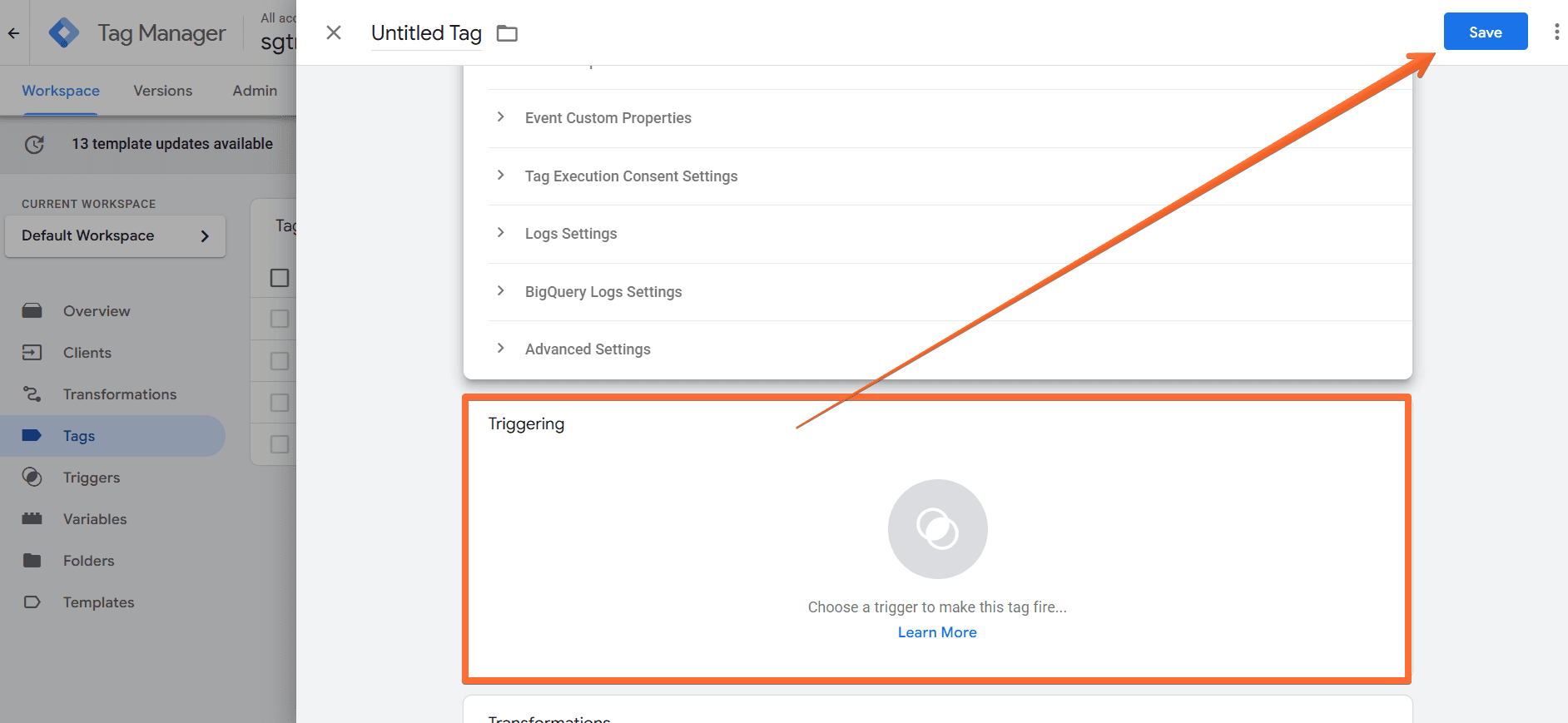Click the Triggering section heading

[526, 423]
